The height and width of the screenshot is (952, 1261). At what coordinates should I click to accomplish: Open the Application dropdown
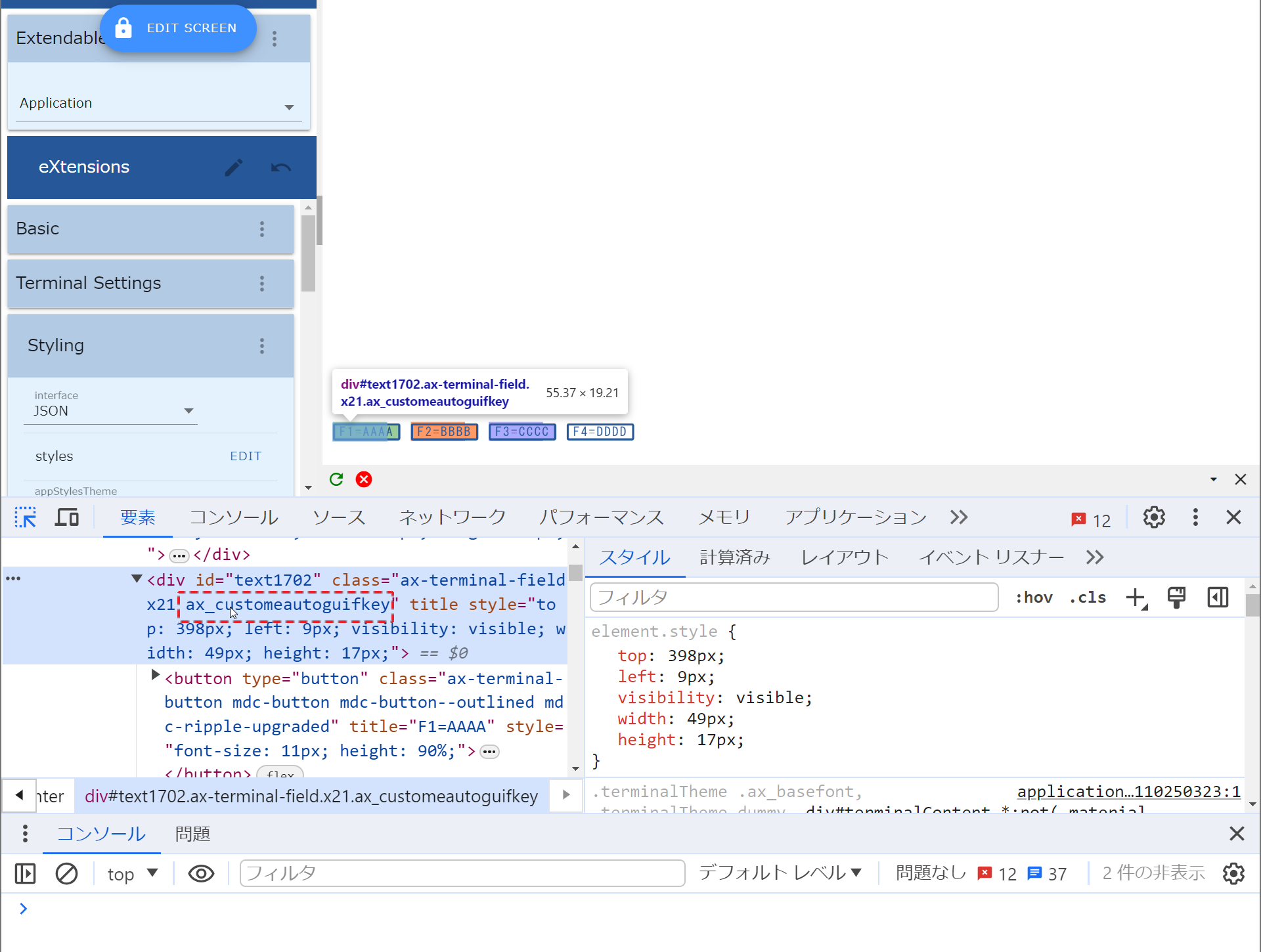pos(158,104)
